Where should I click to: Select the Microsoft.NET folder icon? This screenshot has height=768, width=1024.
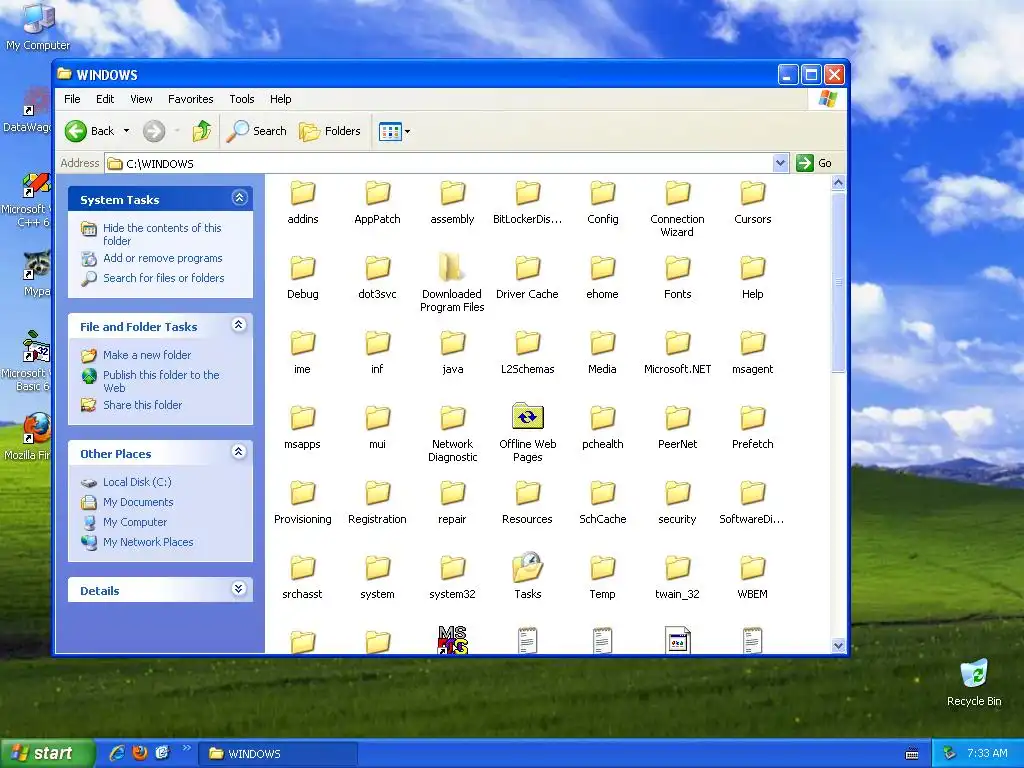tap(677, 343)
